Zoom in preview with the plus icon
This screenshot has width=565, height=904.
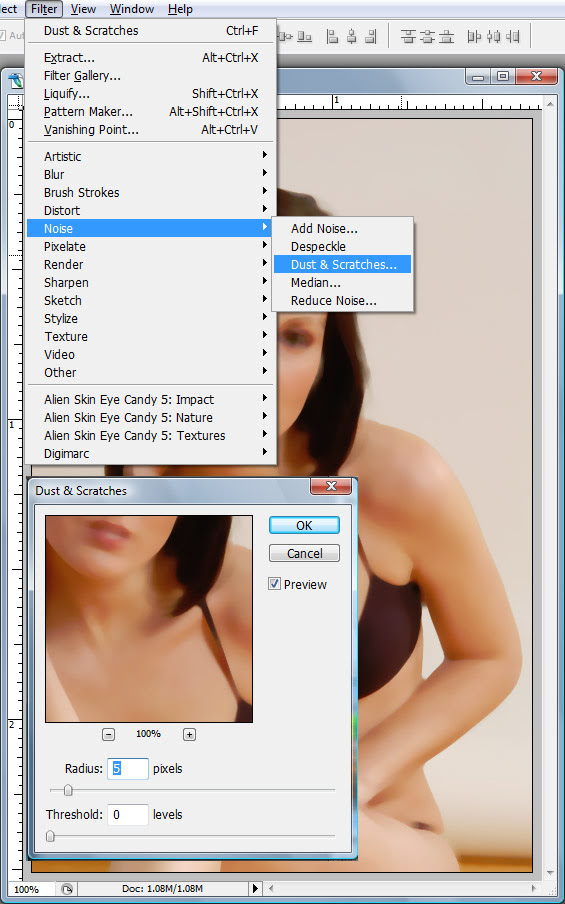pos(189,734)
